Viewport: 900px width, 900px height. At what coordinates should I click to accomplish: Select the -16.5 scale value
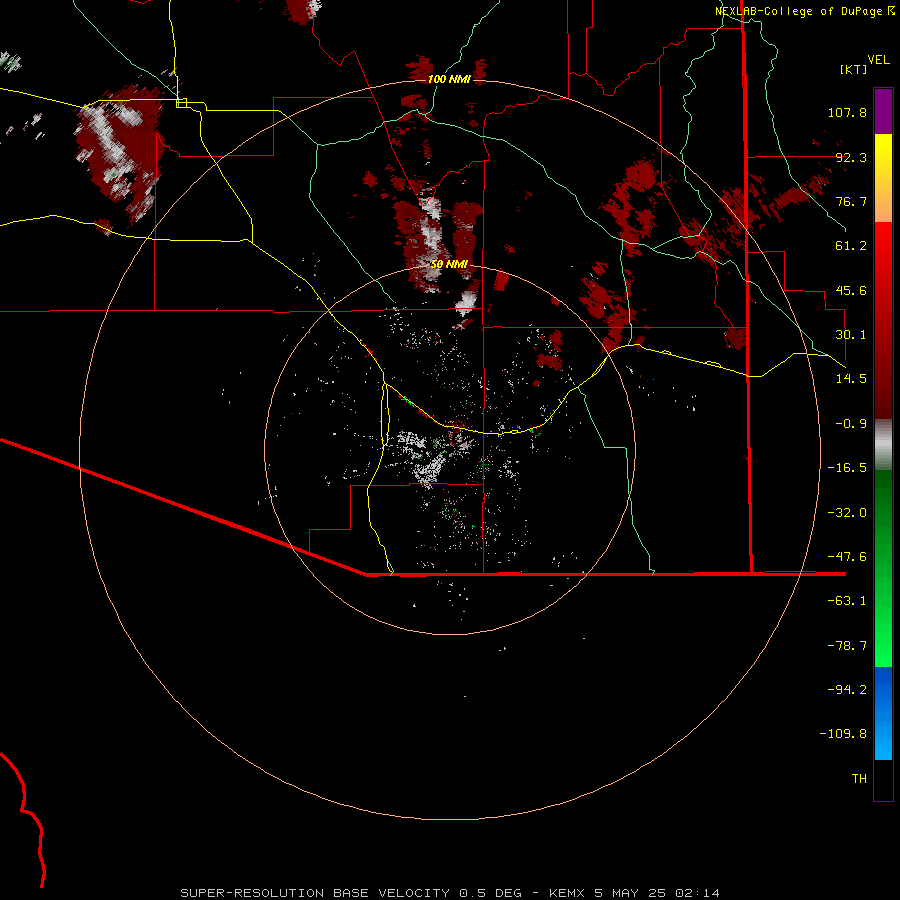(x=847, y=468)
